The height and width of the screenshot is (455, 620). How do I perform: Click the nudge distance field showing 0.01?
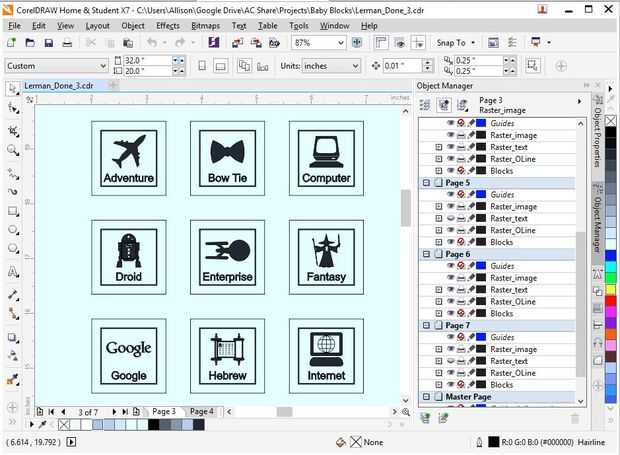[x=402, y=66]
